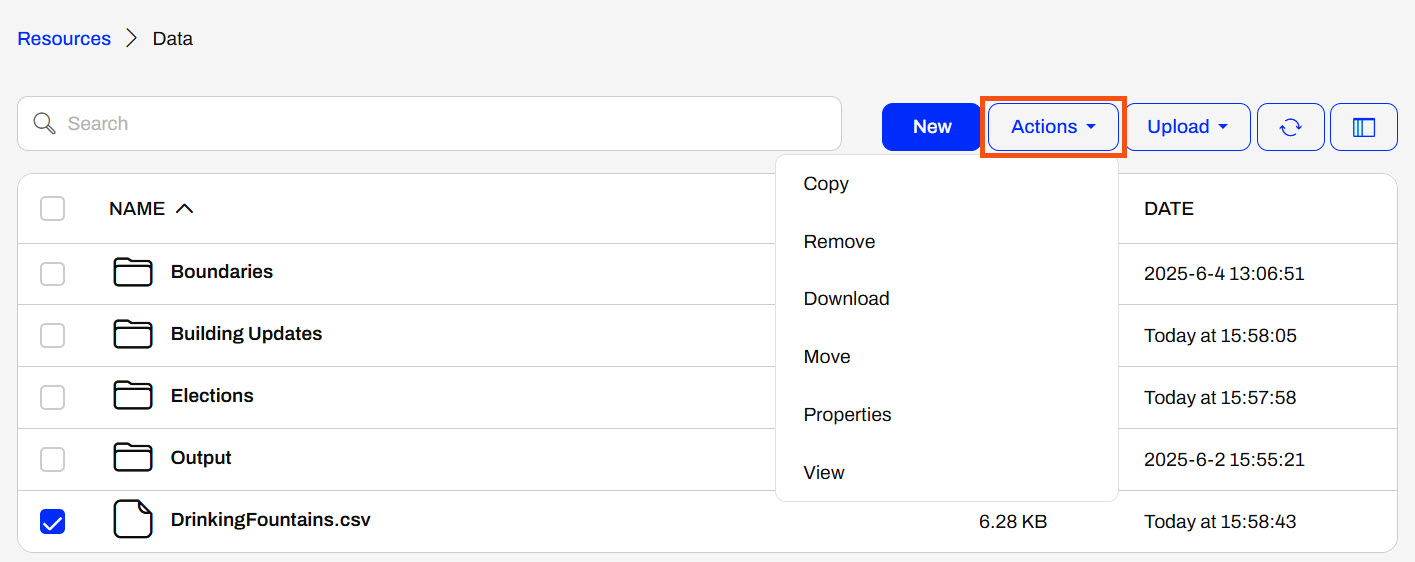Click the column layout view icon
Screen dimensions: 1415x562
pos(1363,127)
